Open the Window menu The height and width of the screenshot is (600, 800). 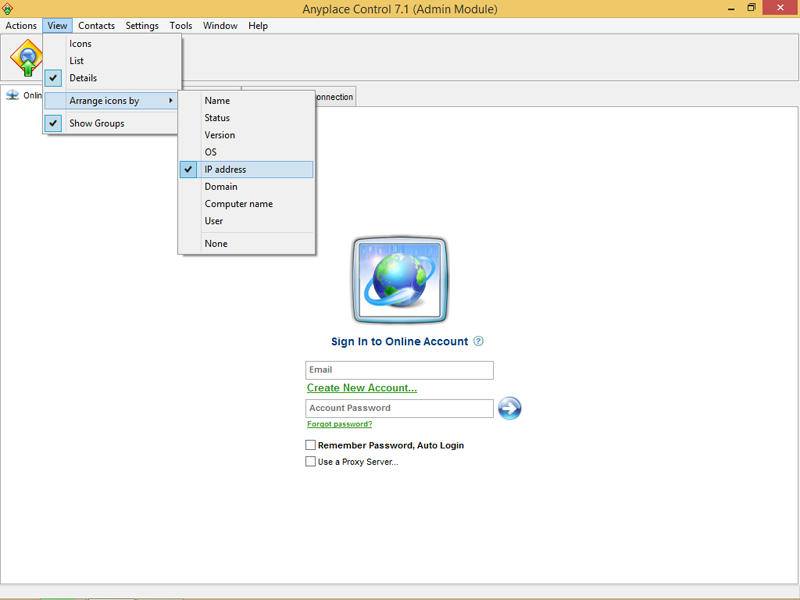[x=220, y=26]
